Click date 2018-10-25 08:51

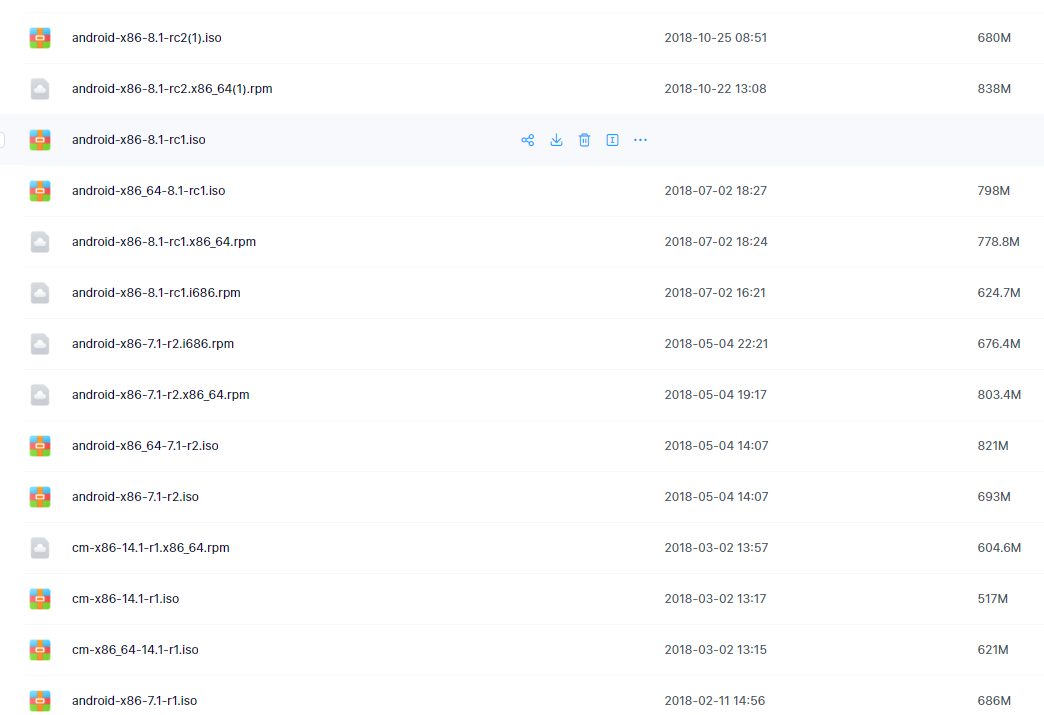[716, 38]
